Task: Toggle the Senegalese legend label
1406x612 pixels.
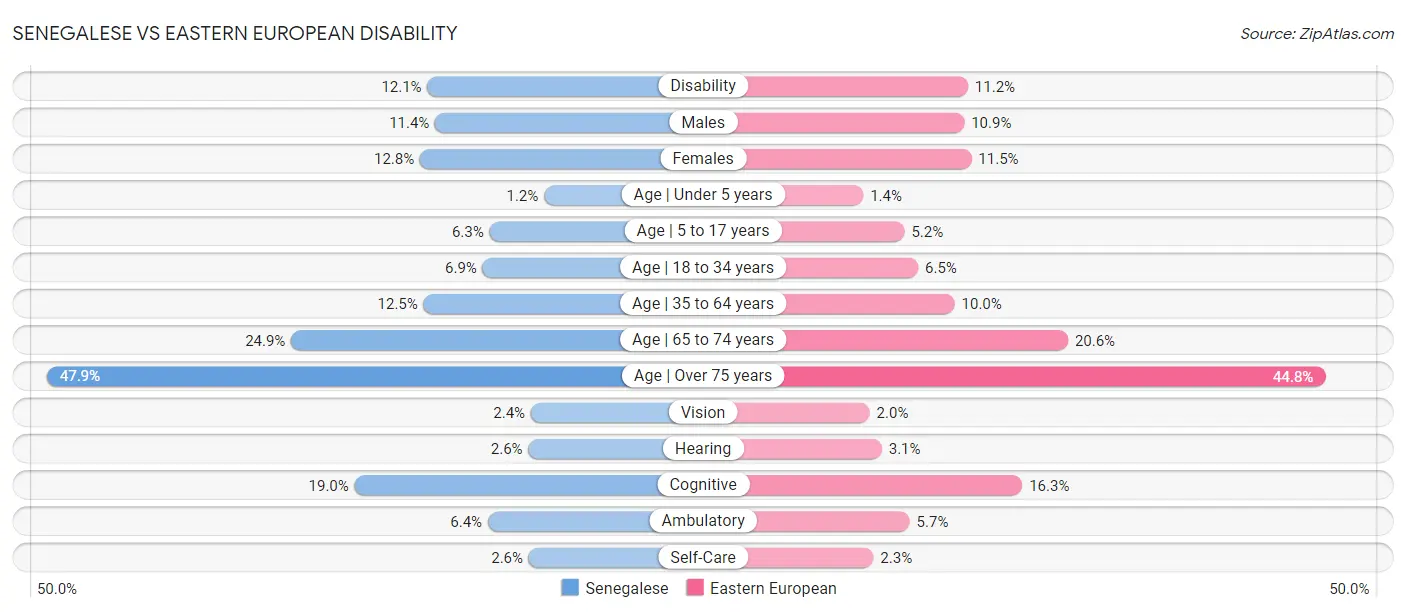Action: tap(626, 588)
